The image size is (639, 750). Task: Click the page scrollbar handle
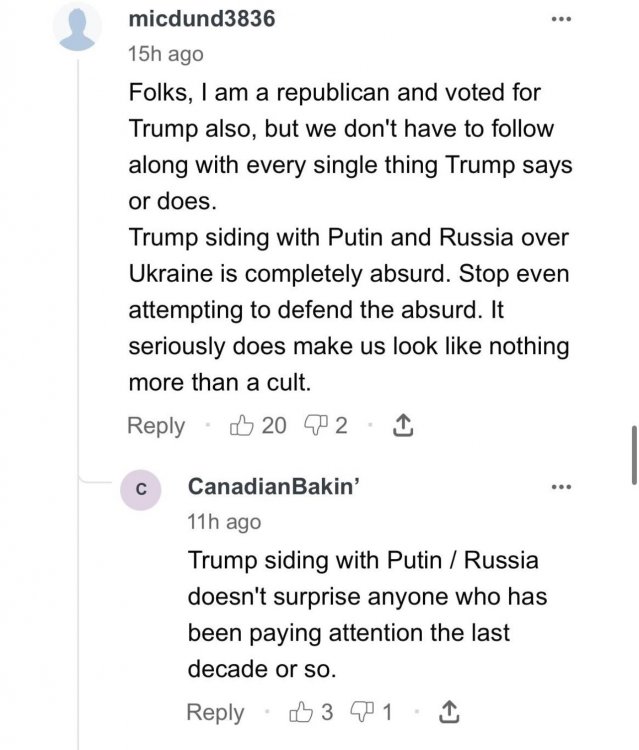633,453
